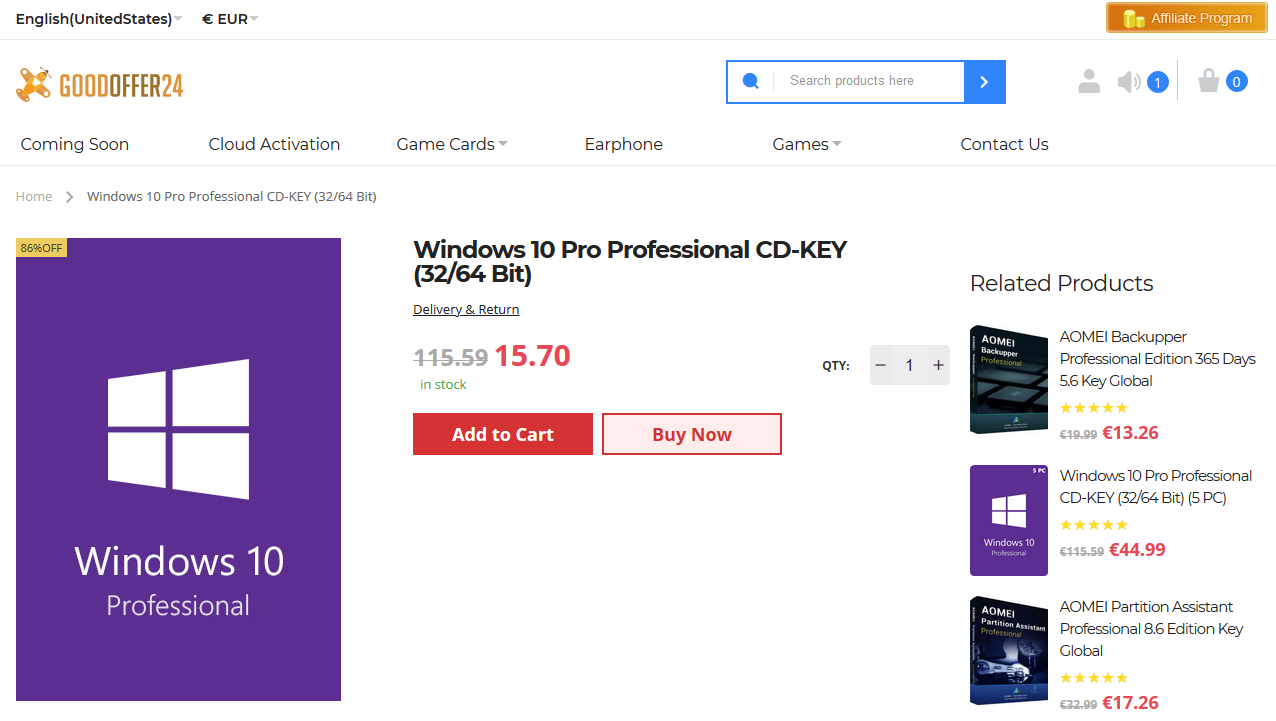Open AOMEI Backupper product thumbnail

[1009, 379]
